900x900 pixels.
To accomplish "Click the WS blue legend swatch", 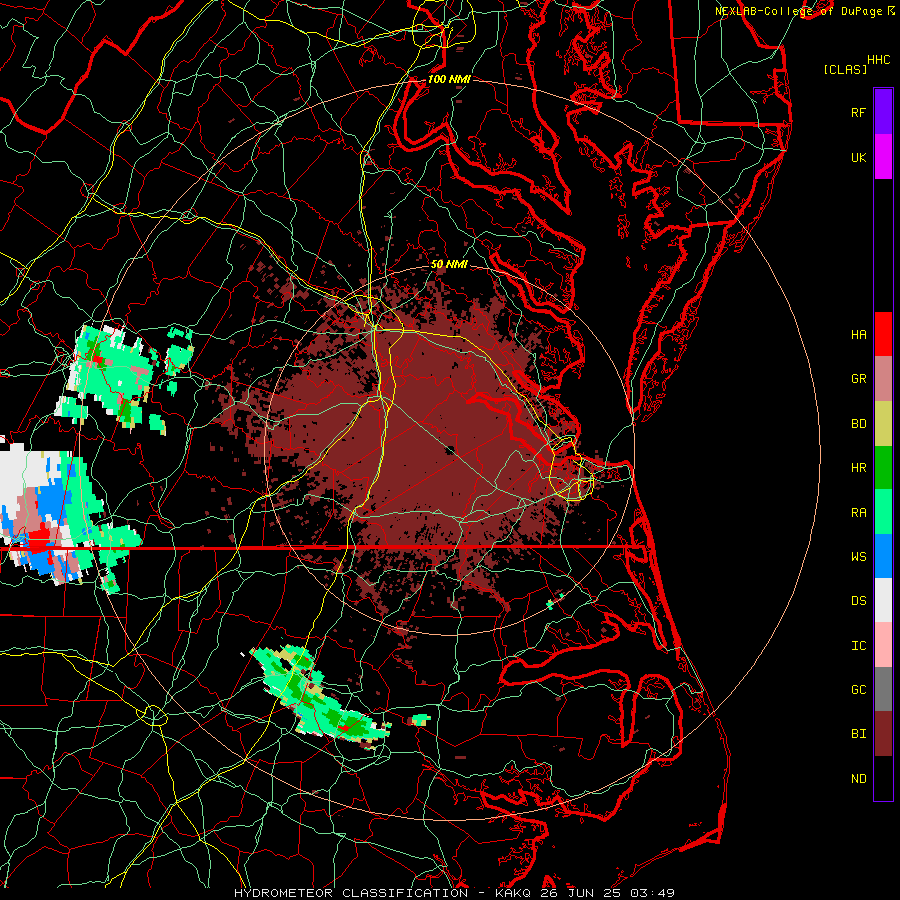I will (883, 556).
